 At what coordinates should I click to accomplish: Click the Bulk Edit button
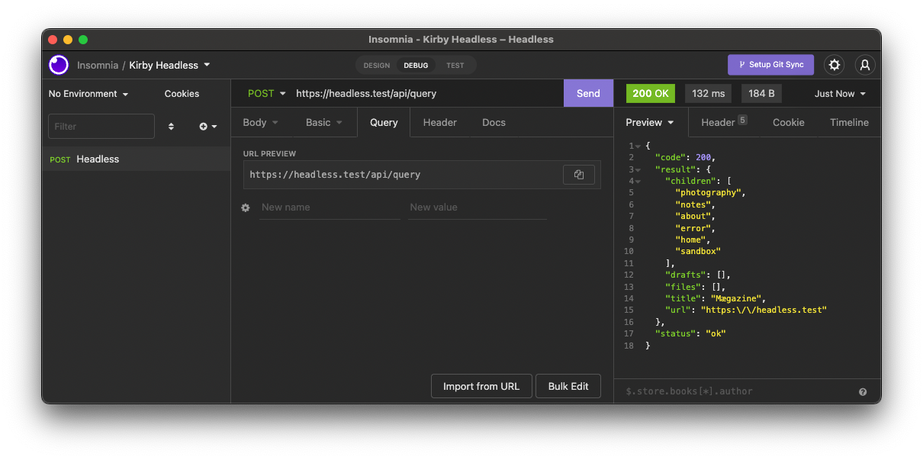point(568,387)
